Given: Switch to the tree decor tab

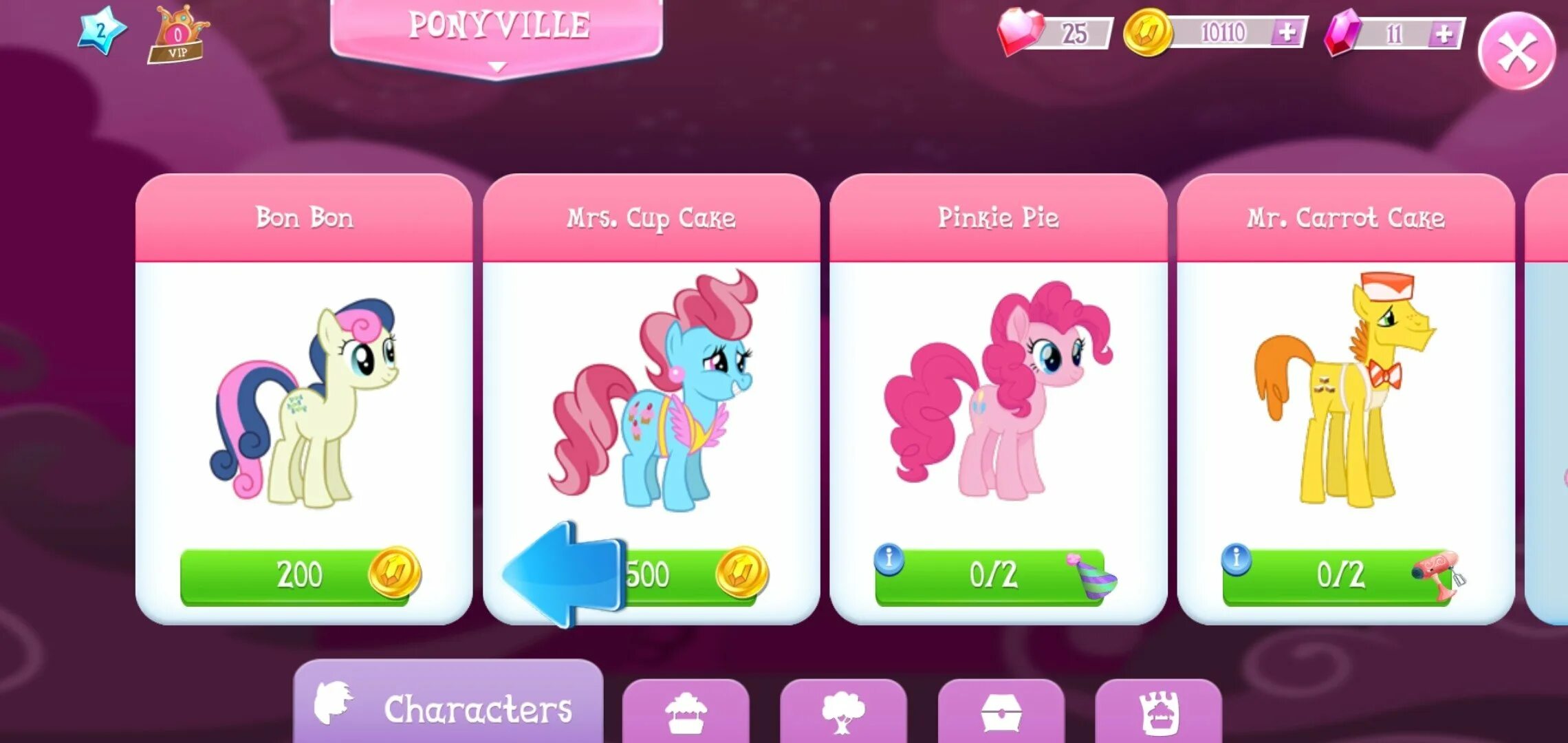Looking at the screenshot, I should click(843, 712).
